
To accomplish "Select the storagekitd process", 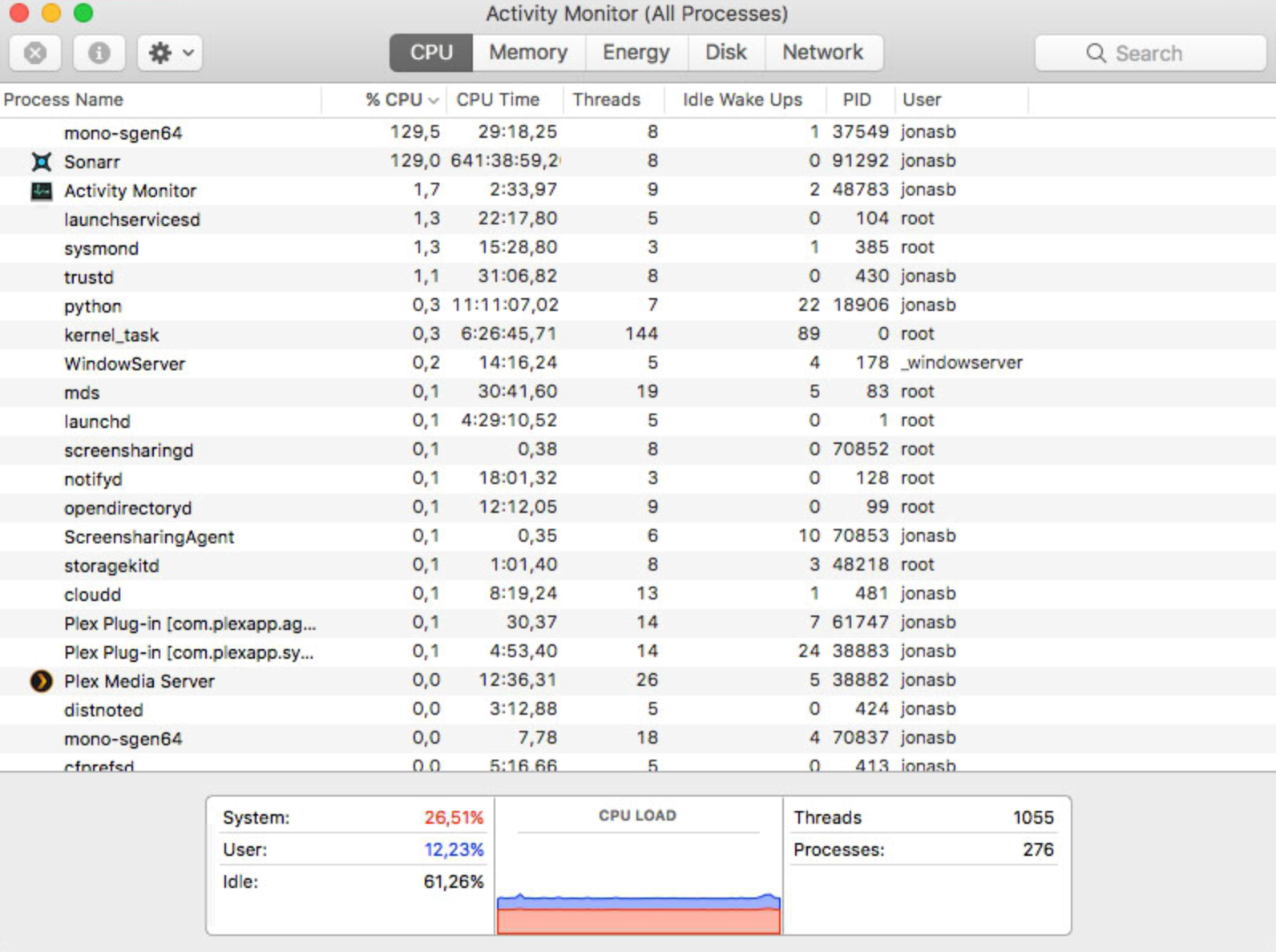I will pyautogui.click(x=638, y=565).
